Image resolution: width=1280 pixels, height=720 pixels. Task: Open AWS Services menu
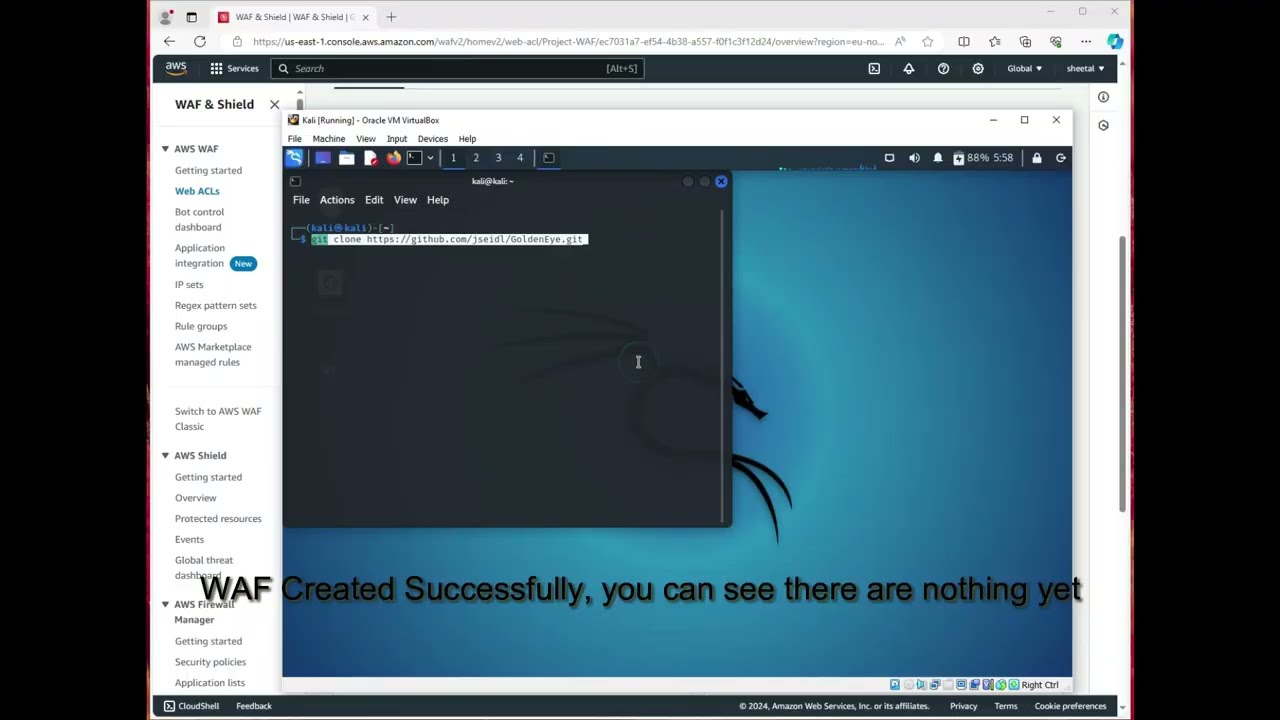(234, 68)
